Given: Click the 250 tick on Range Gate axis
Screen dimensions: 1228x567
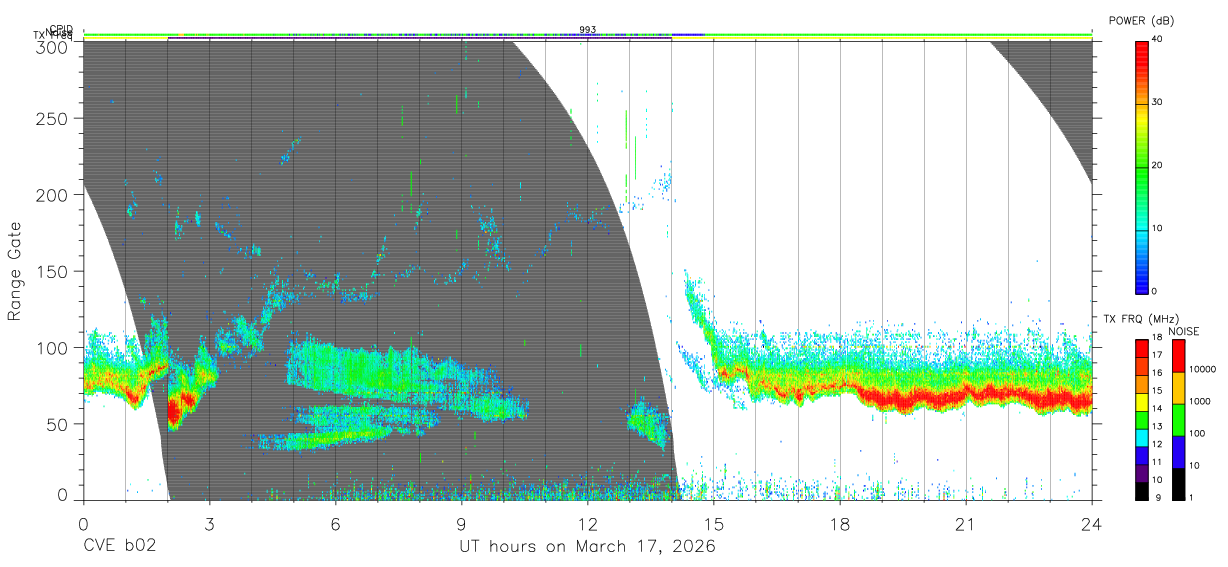Looking at the screenshot, I should 54,119.
